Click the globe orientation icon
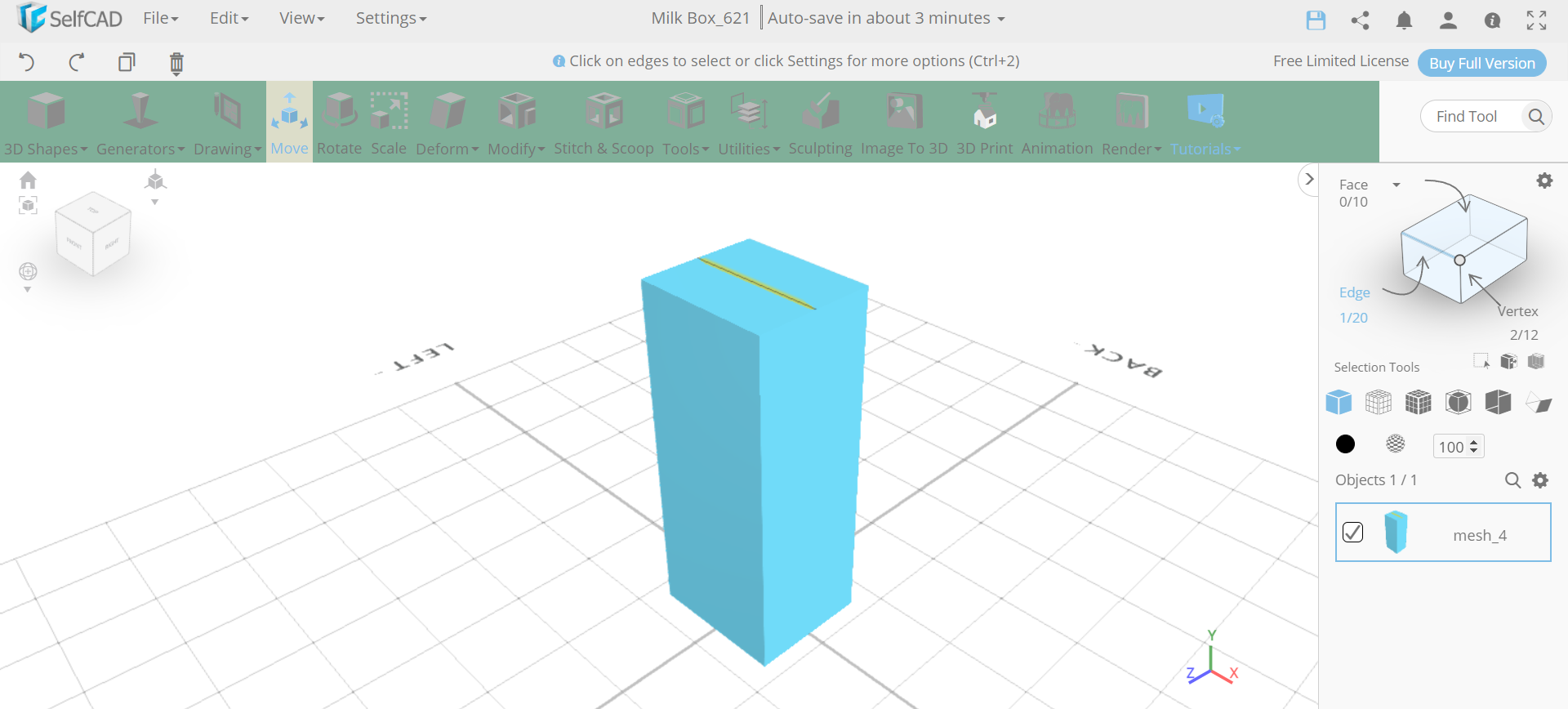This screenshot has width=1568, height=709. tap(28, 271)
